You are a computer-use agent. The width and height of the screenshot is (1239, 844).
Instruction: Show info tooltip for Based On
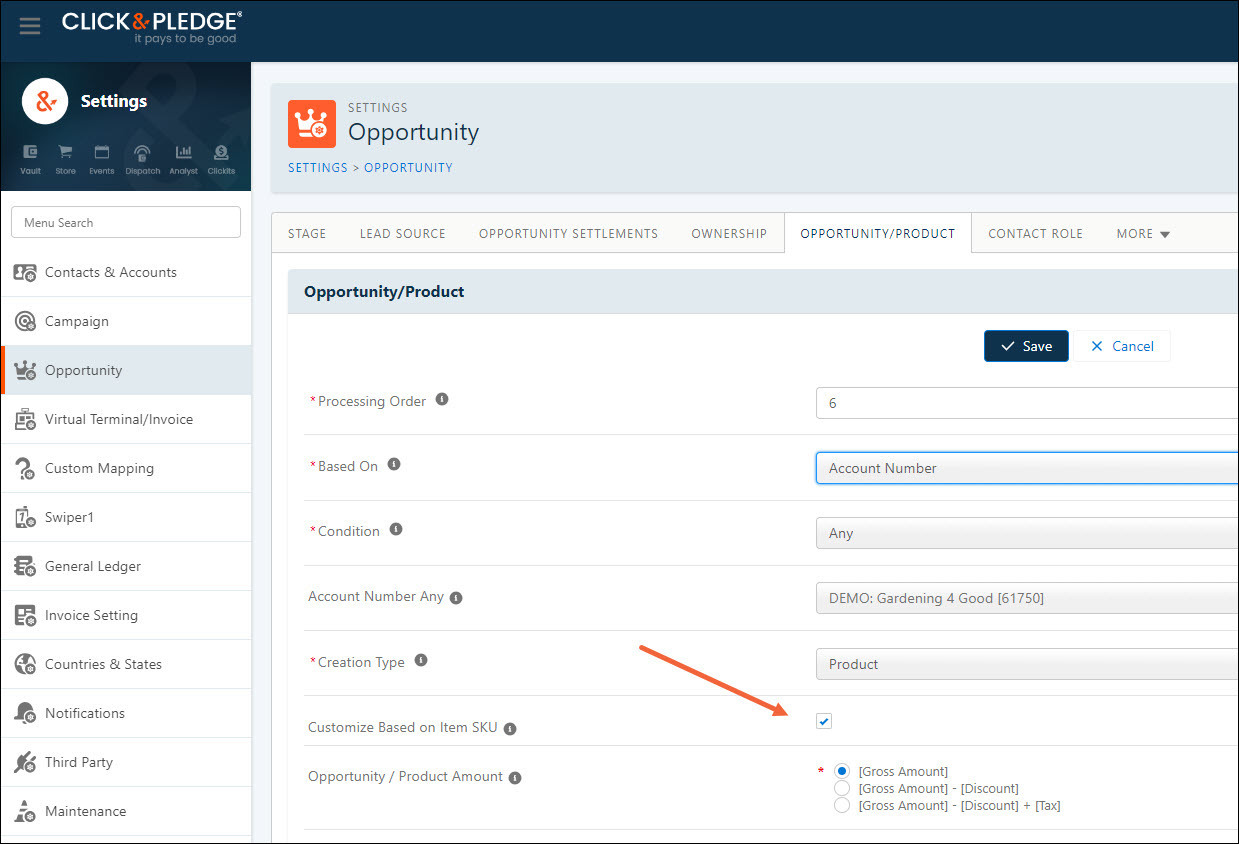click(394, 464)
